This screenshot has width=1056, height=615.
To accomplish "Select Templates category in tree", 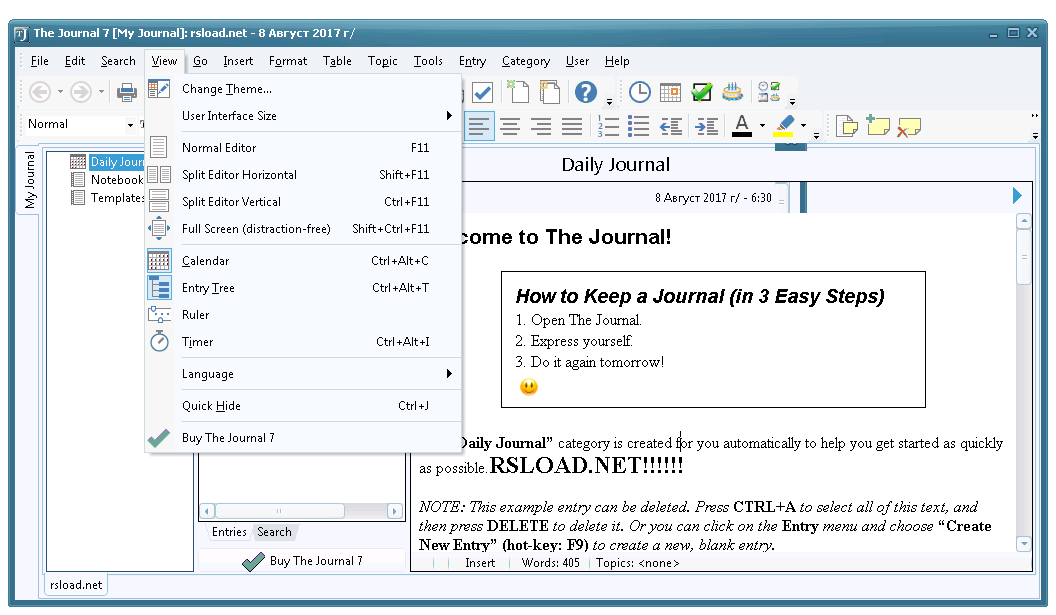I will click(117, 198).
